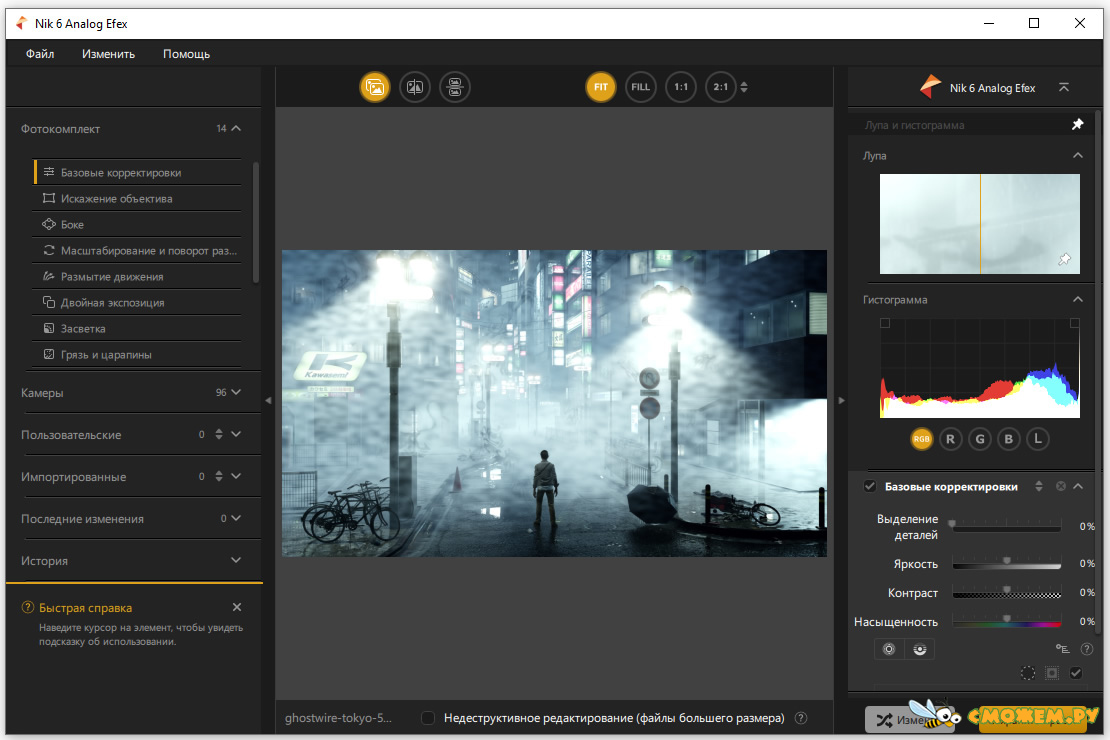
Task: Click sort arrows in Импортированные row
Action: (x=219, y=476)
